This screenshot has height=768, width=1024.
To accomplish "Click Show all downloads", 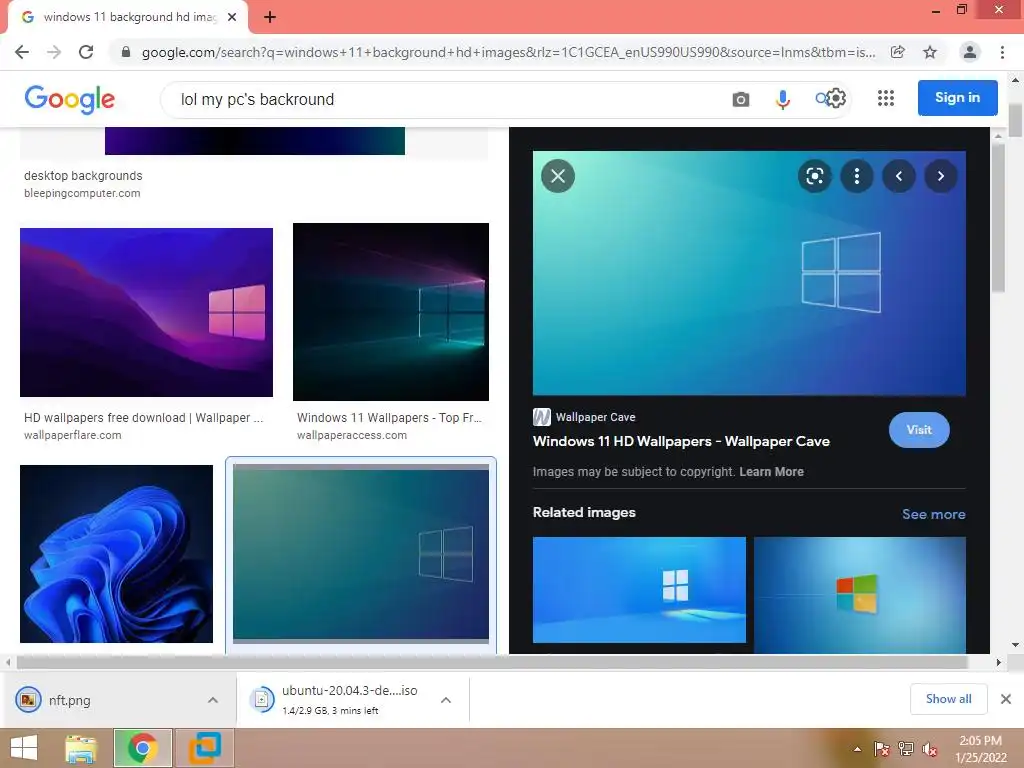I will (948, 699).
